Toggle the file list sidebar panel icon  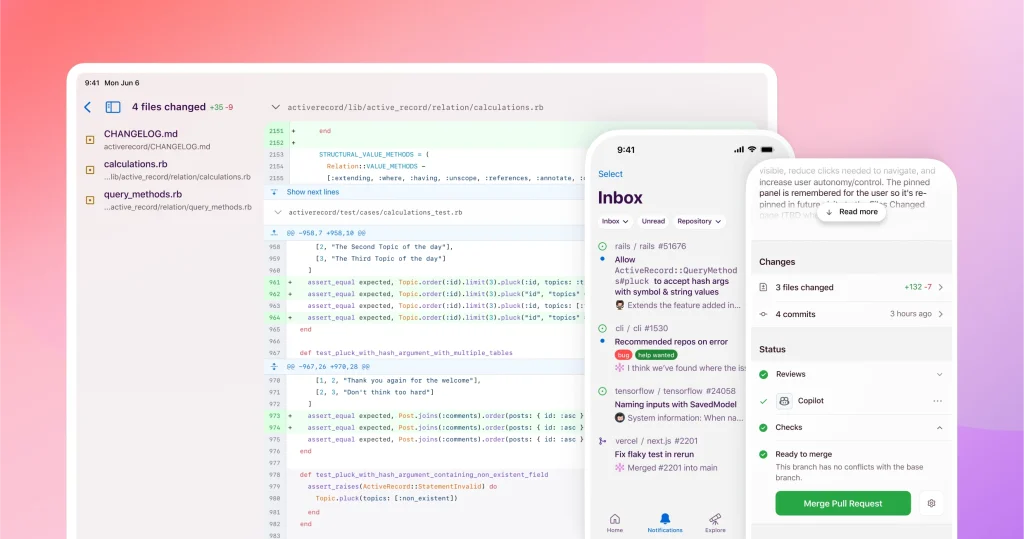[113, 107]
